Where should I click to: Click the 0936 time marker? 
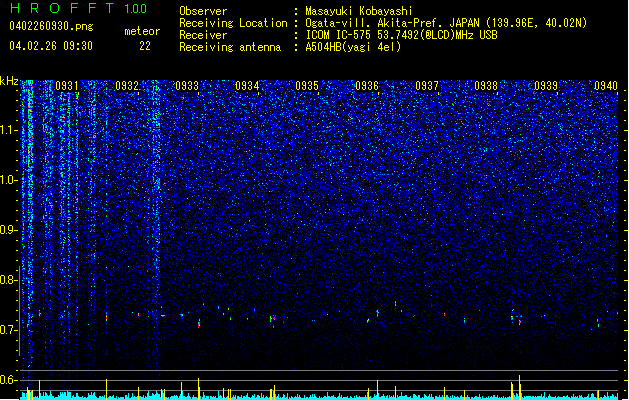(x=367, y=86)
